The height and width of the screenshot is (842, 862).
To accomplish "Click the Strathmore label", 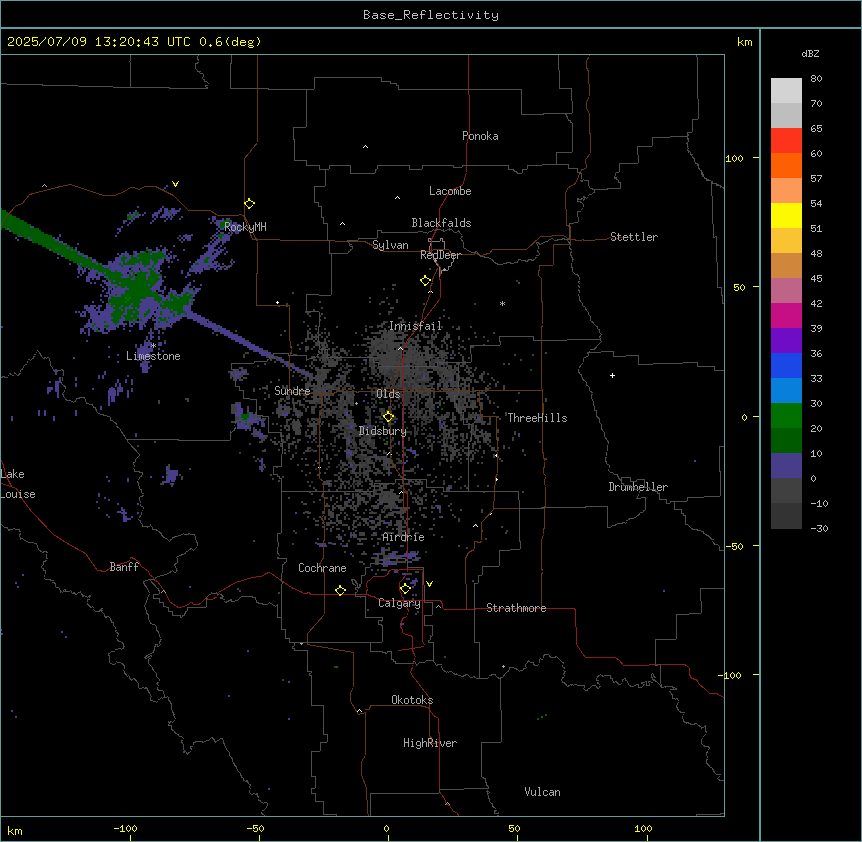I will coord(516,608).
